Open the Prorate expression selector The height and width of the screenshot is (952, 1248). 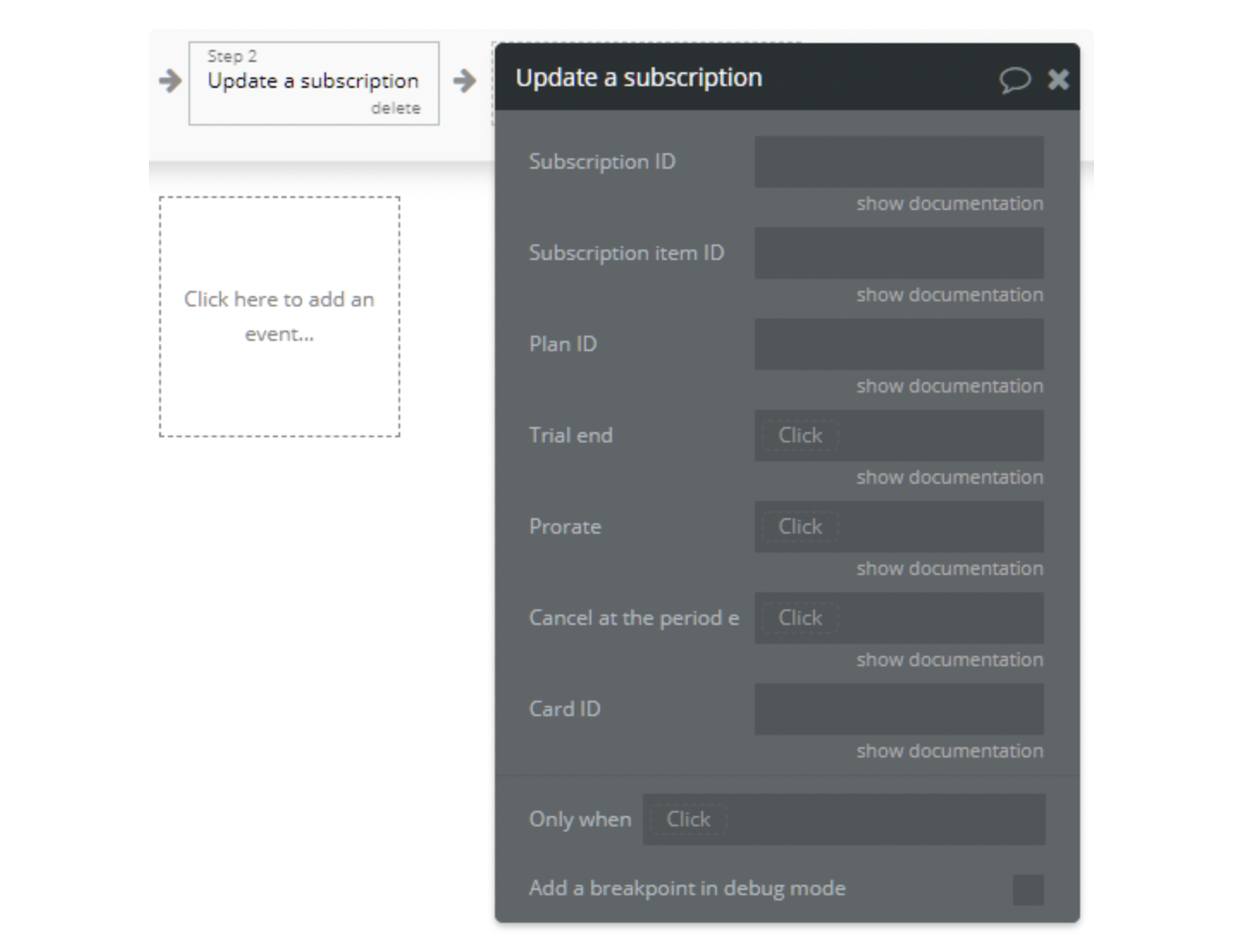pyautogui.click(x=800, y=527)
